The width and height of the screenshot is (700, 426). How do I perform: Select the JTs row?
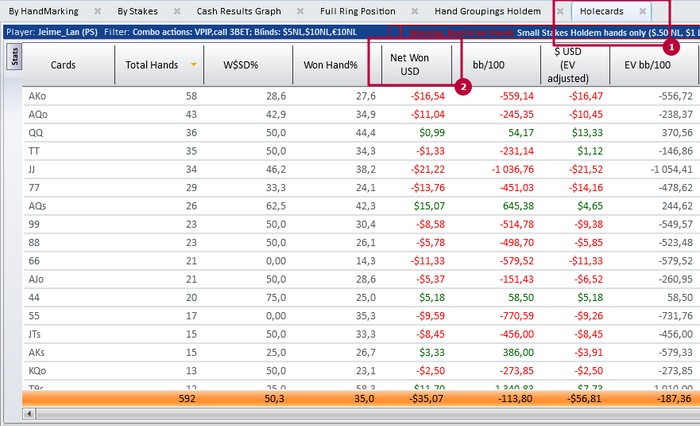coord(361,334)
